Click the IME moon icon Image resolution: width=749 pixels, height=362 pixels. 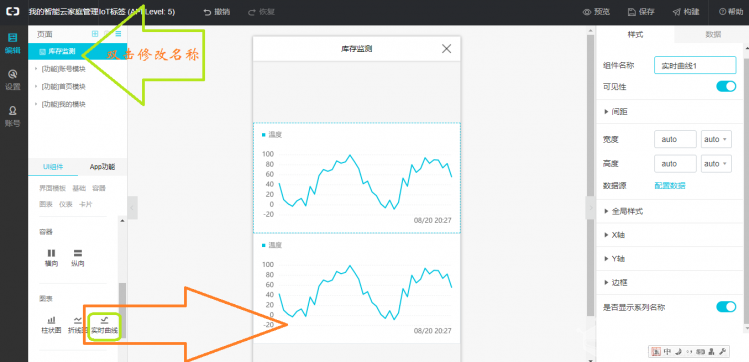click(x=678, y=352)
